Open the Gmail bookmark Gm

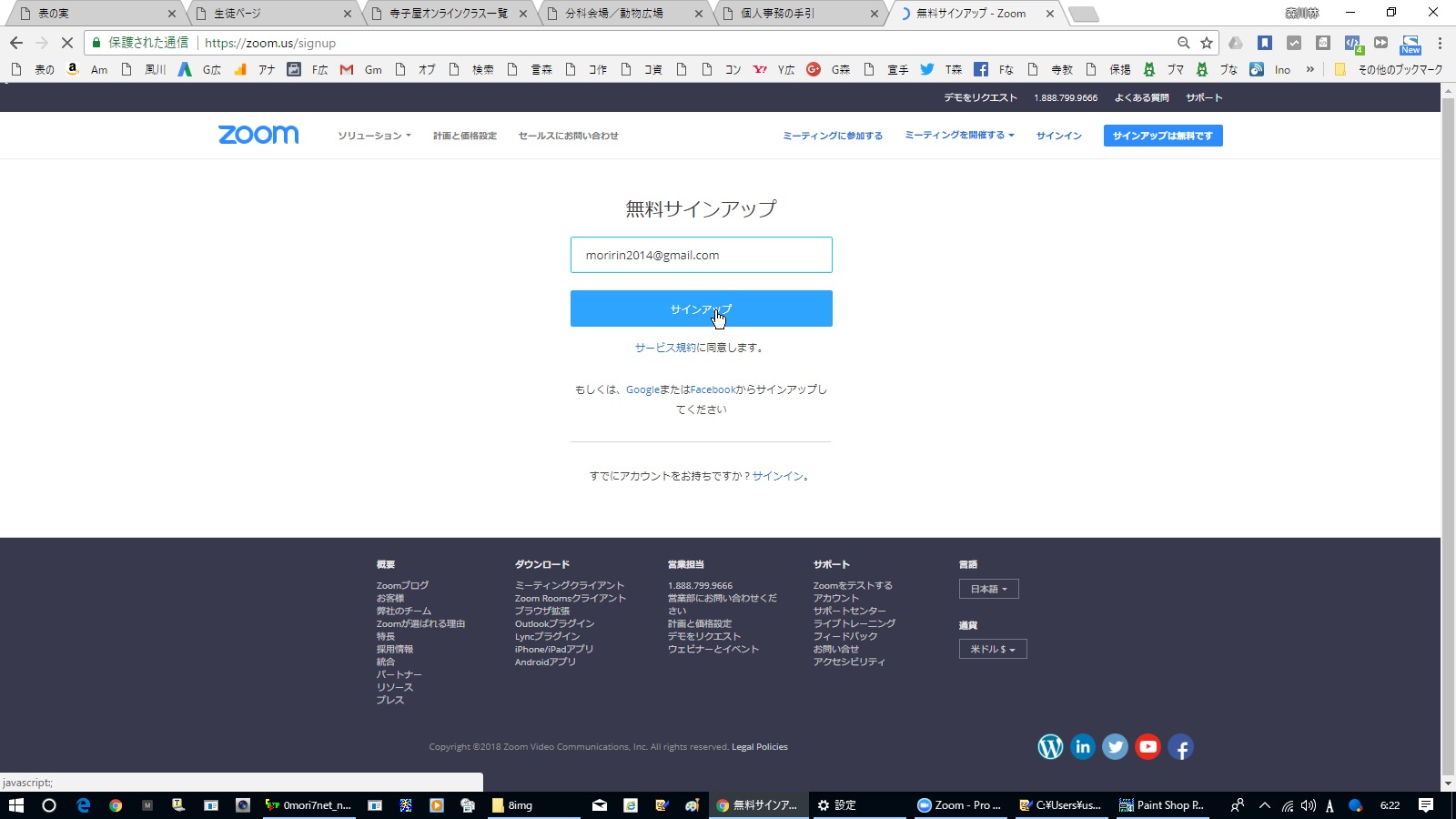[361, 69]
